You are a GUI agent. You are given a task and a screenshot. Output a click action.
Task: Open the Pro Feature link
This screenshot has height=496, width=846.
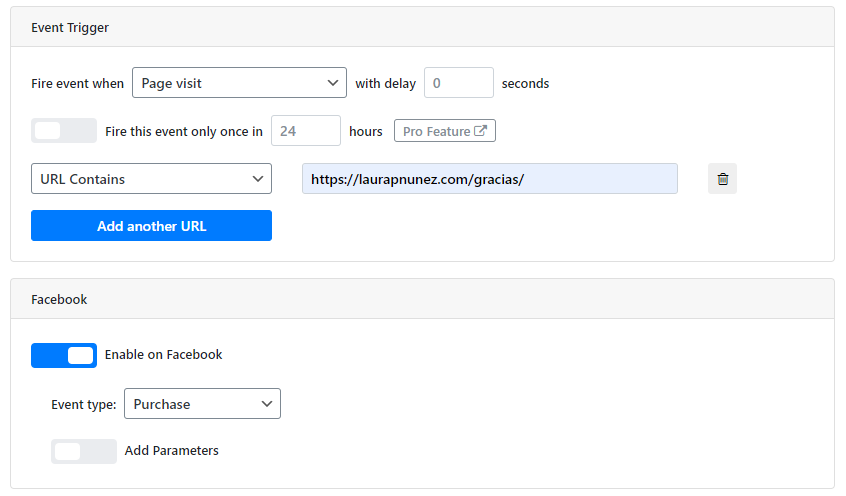[445, 131]
